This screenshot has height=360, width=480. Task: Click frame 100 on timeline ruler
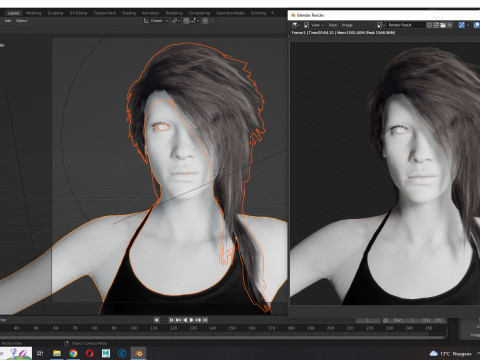pyautogui.click(x=134, y=328)
